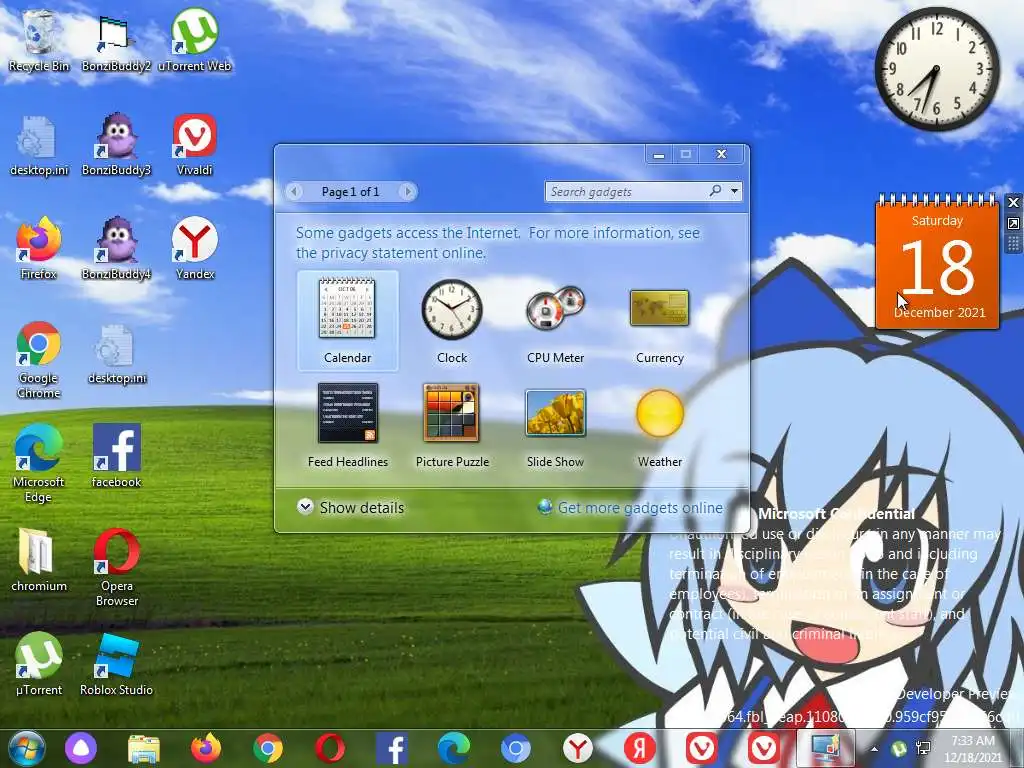
Task: Launch Opera from the taskbar
Action: coord(330,748)
